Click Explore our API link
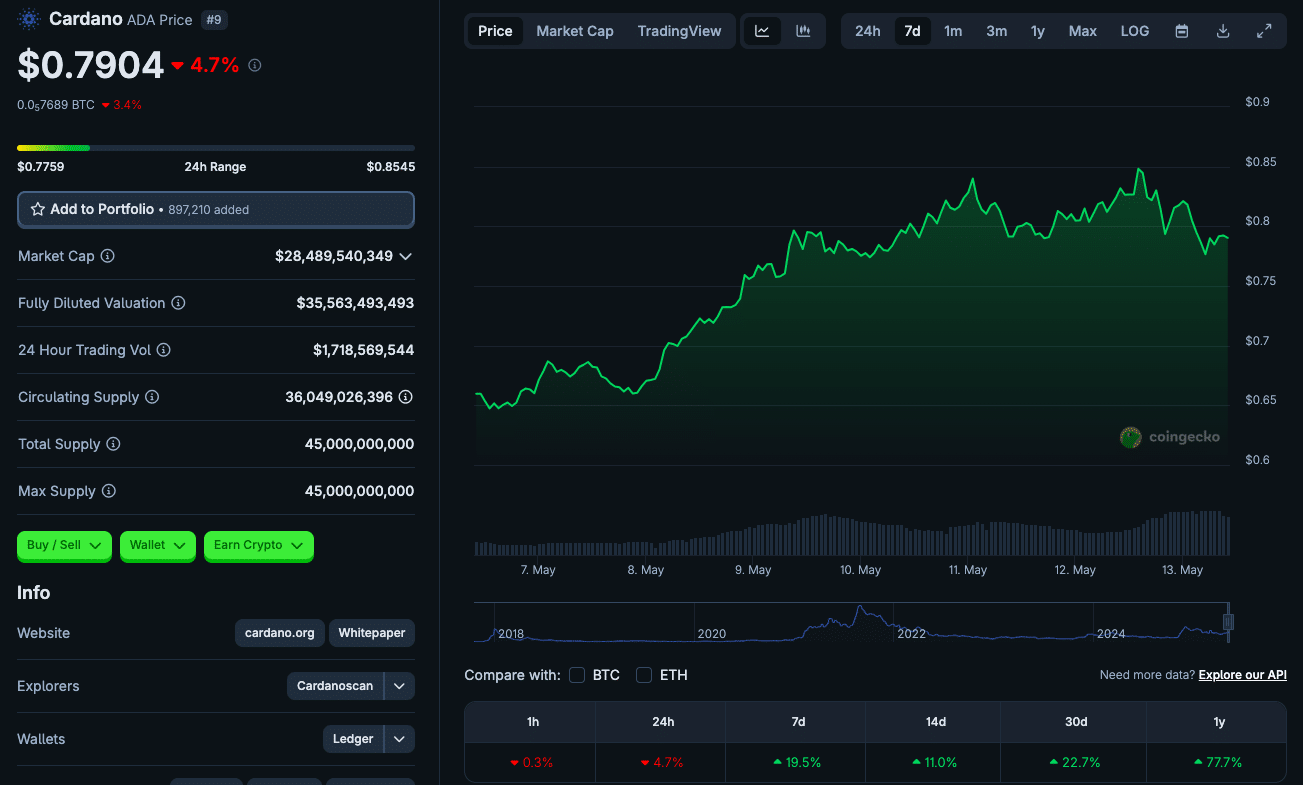 (x=1243, y=675)
